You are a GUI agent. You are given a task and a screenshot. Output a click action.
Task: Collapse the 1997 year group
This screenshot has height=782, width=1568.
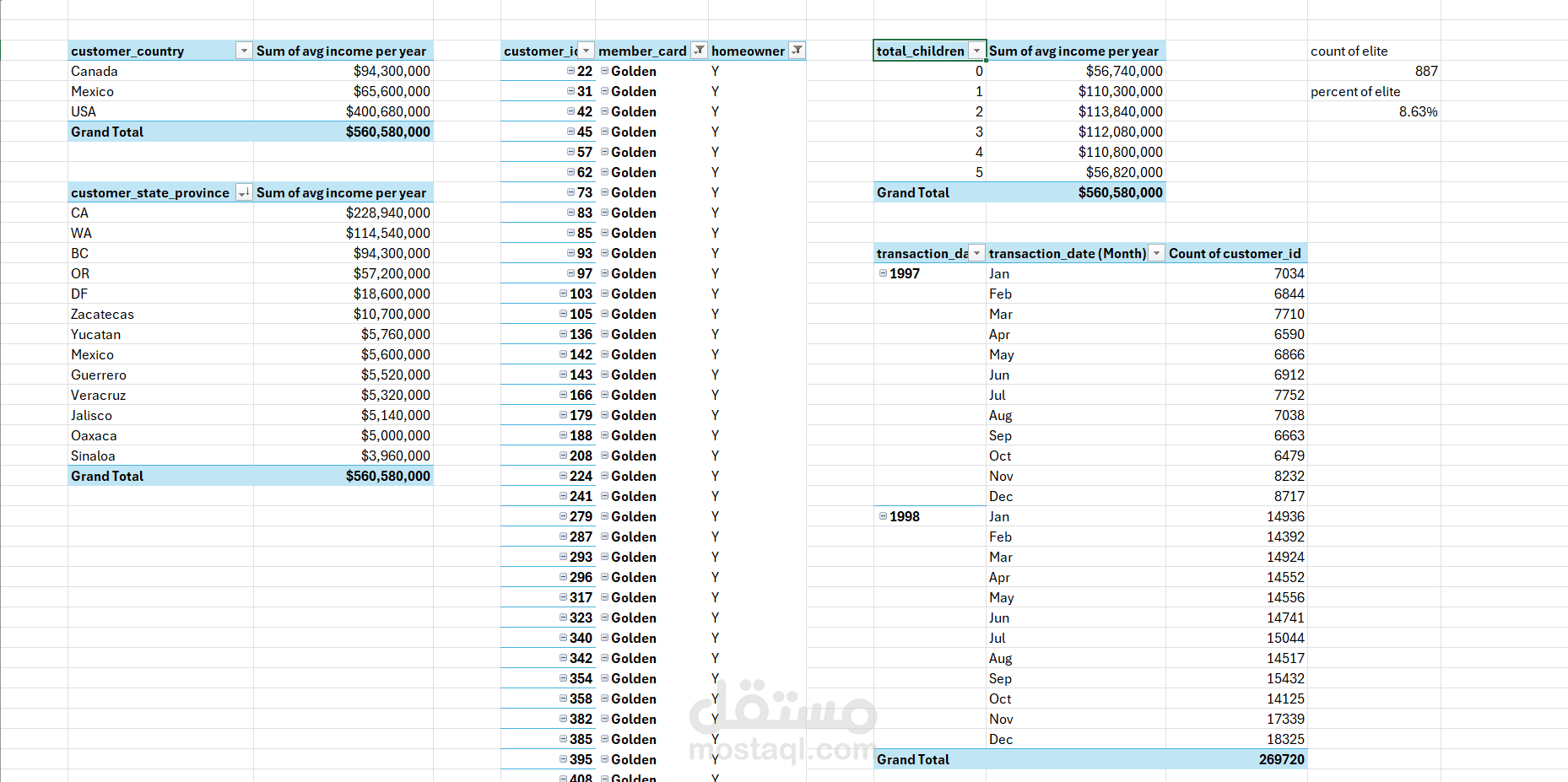(883, 273)
